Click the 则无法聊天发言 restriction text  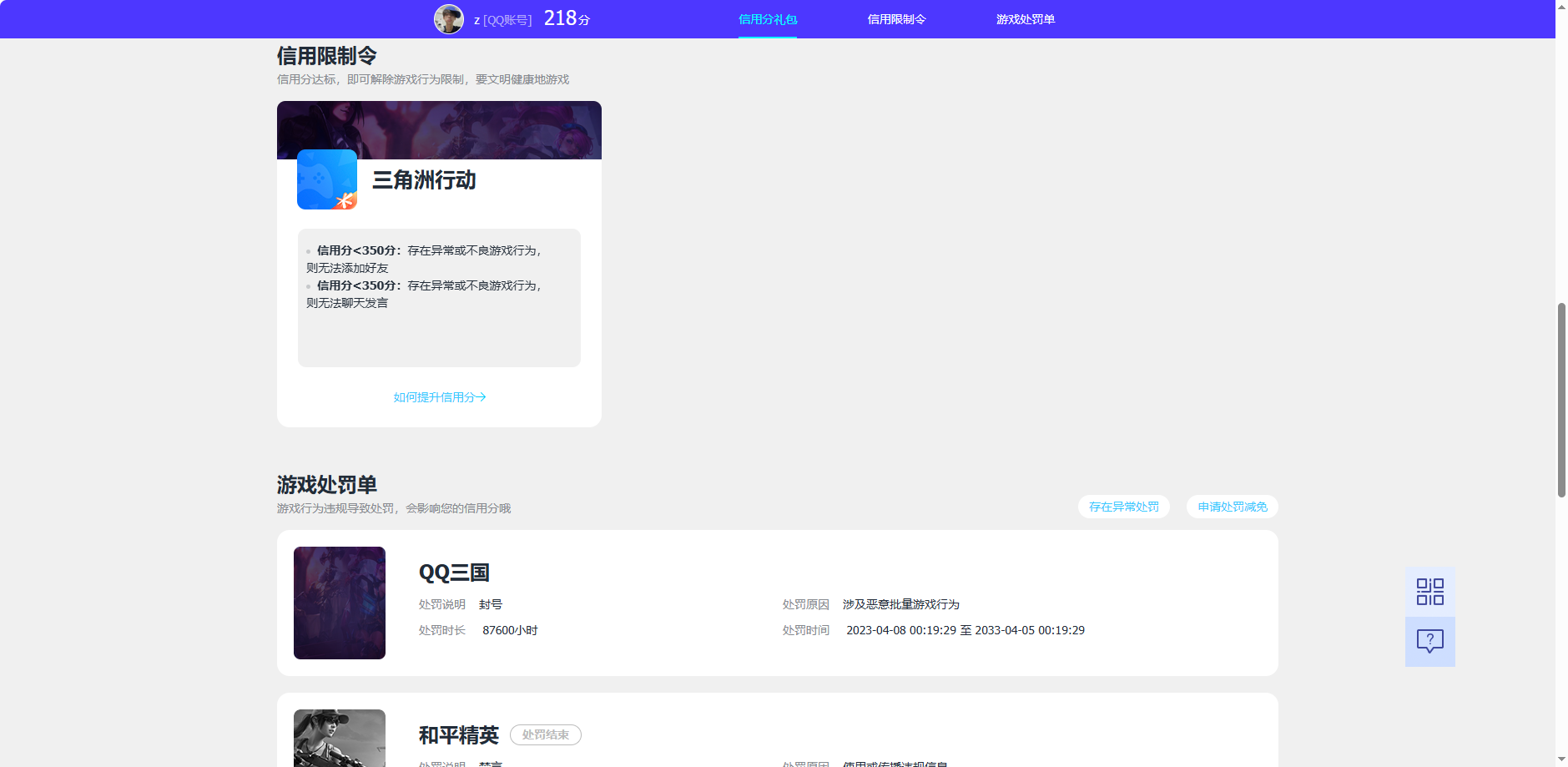coord(347,303)
